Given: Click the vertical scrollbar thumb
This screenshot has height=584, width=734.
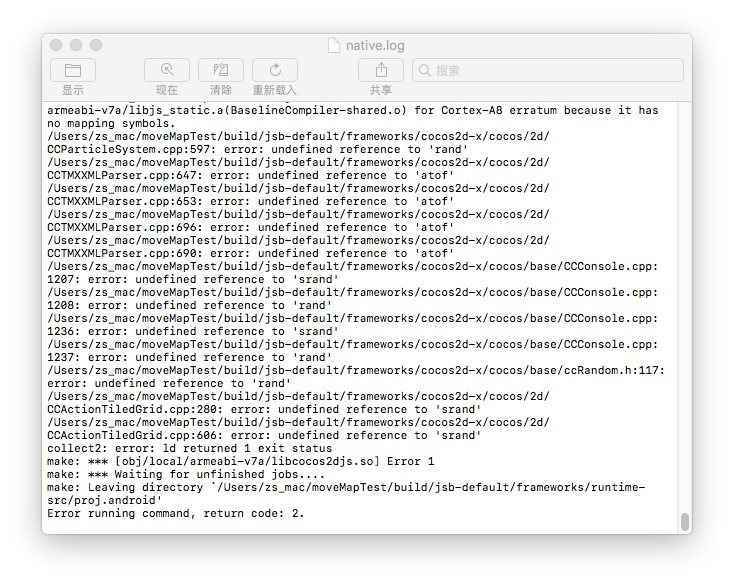Looking at the screenshot, I should (684, 521).
